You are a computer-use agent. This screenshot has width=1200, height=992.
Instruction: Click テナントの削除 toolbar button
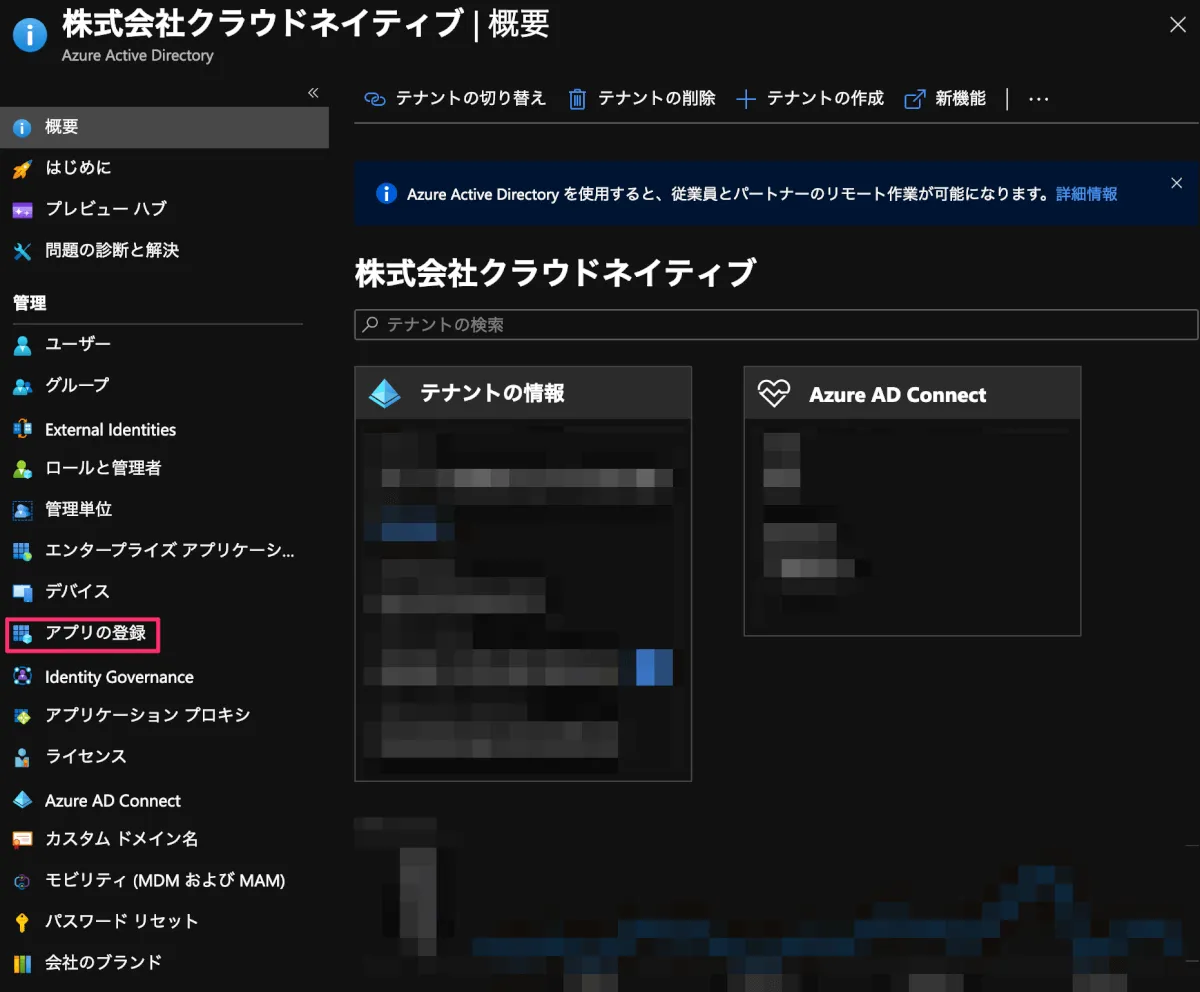point(641,98)
